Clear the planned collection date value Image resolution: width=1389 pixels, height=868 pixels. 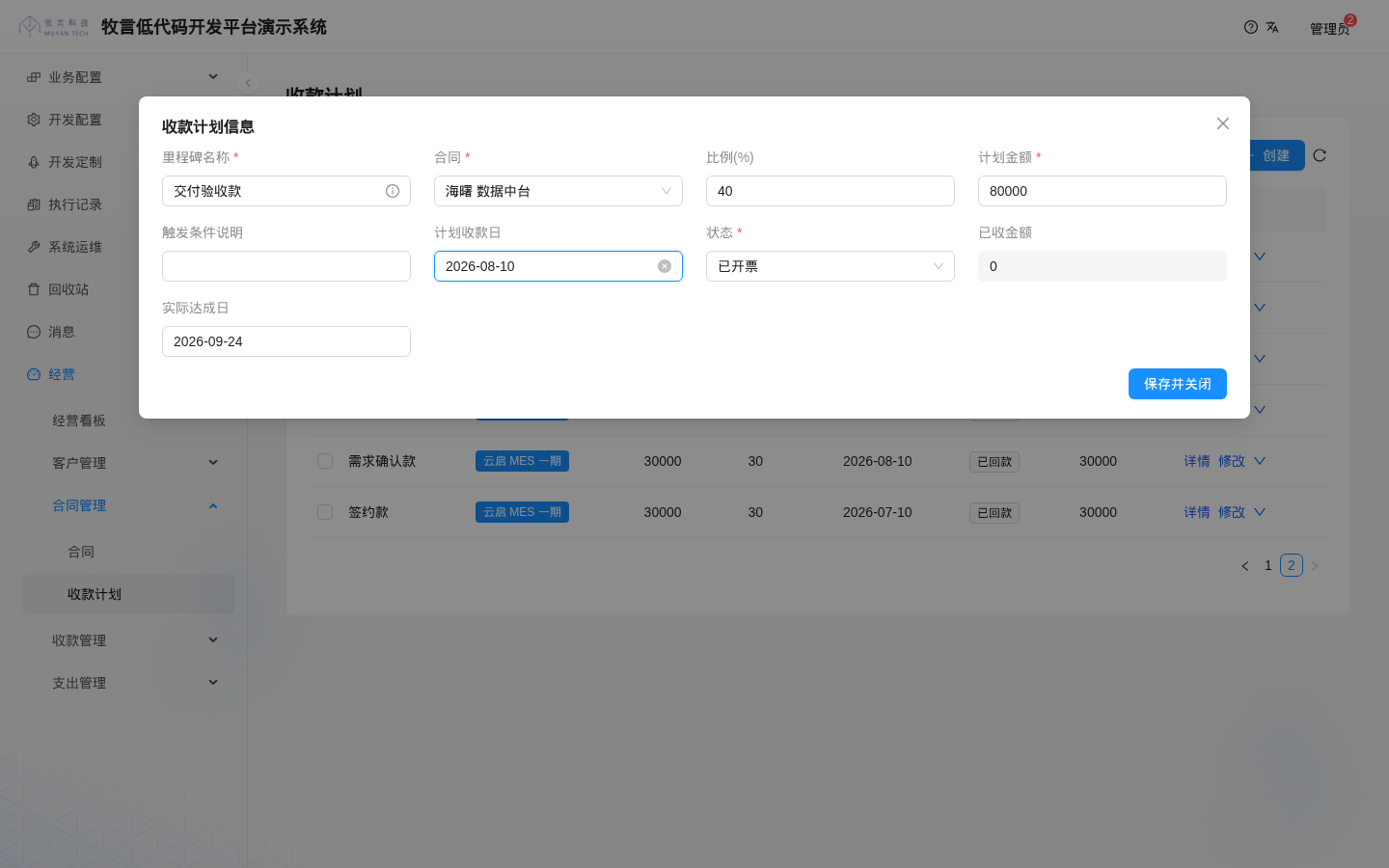665,266
